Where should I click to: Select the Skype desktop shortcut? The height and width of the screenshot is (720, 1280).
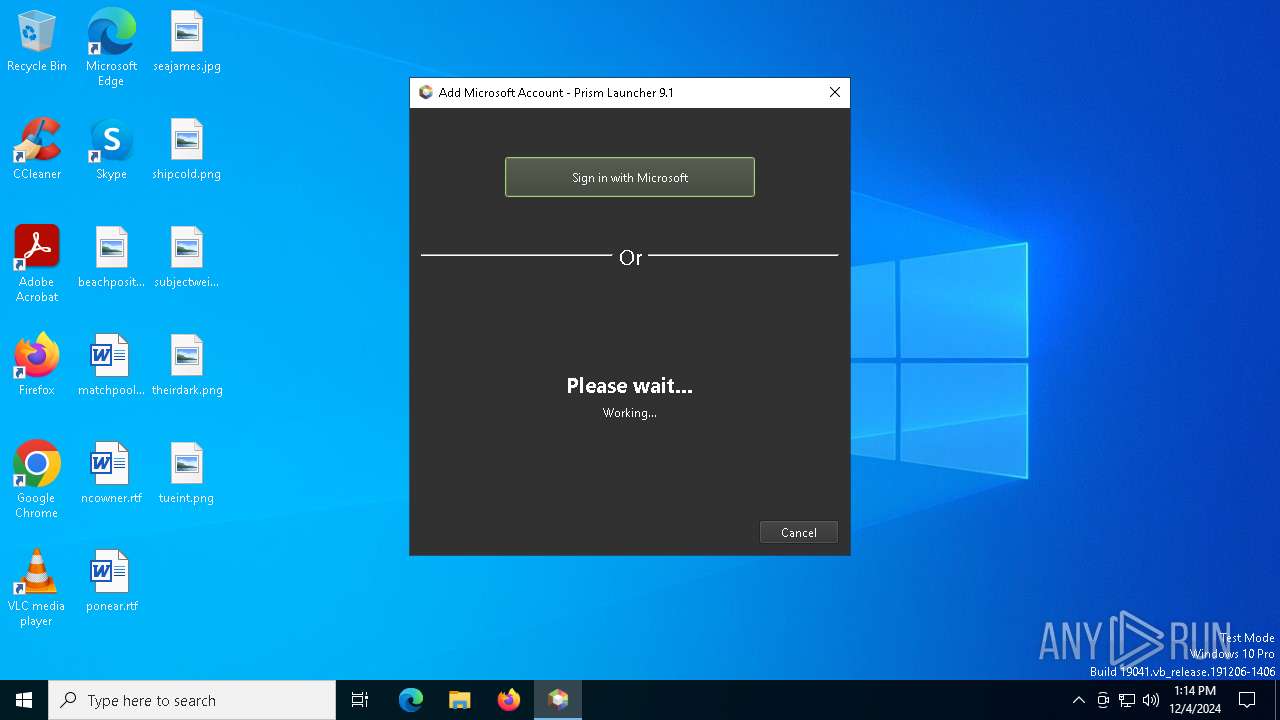pyautogui.click(x=111, y=149)
